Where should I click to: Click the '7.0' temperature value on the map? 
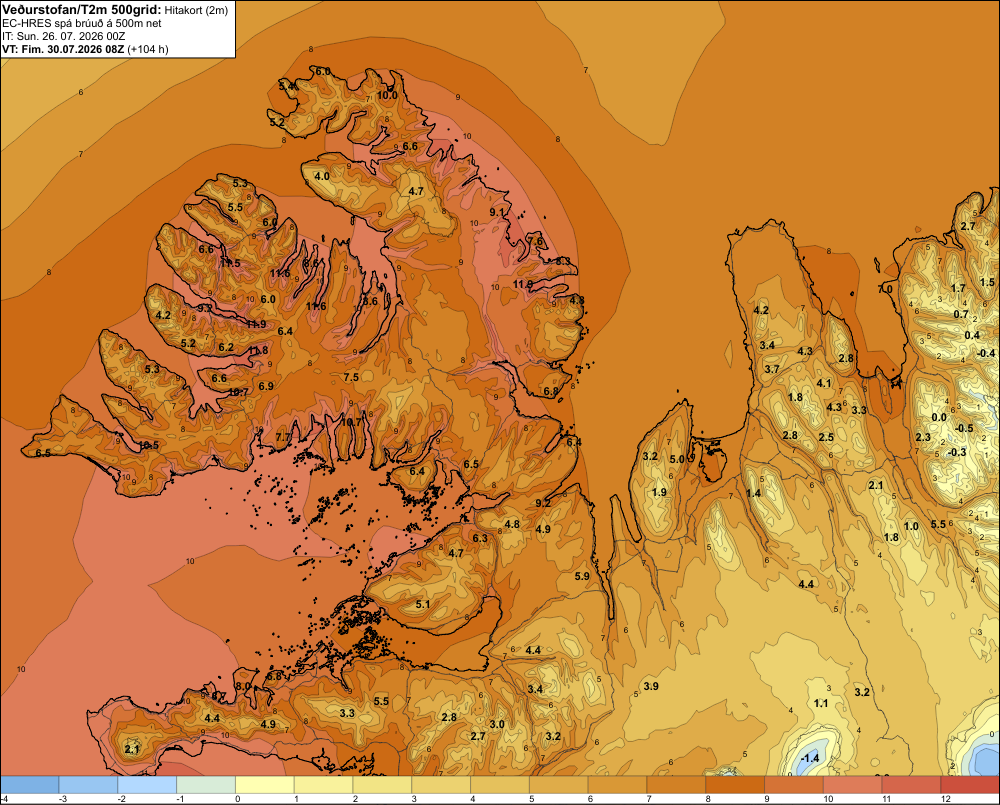coord(885,289)
